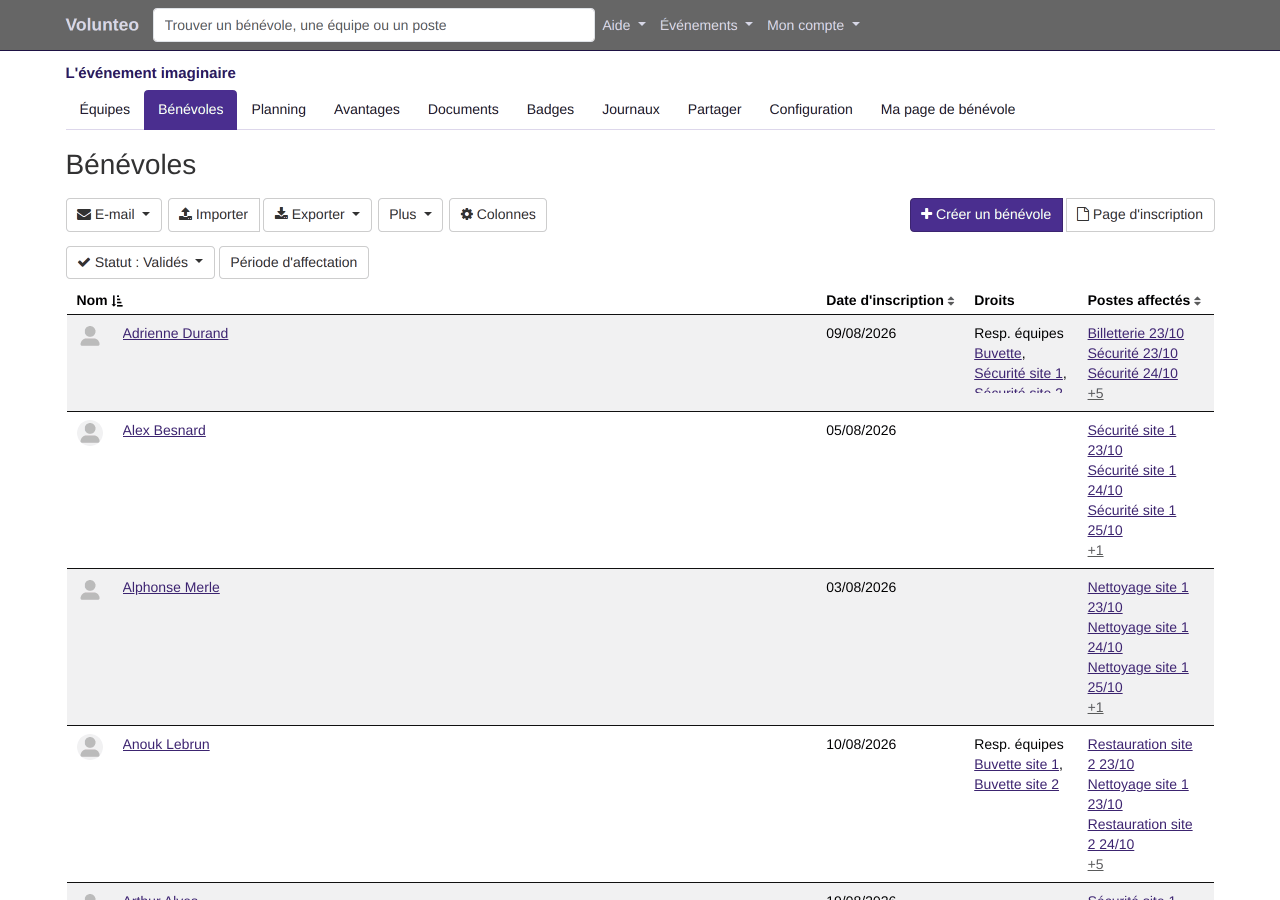
Task: Open L'événement imaginaire event link
Action: point(151,73)
